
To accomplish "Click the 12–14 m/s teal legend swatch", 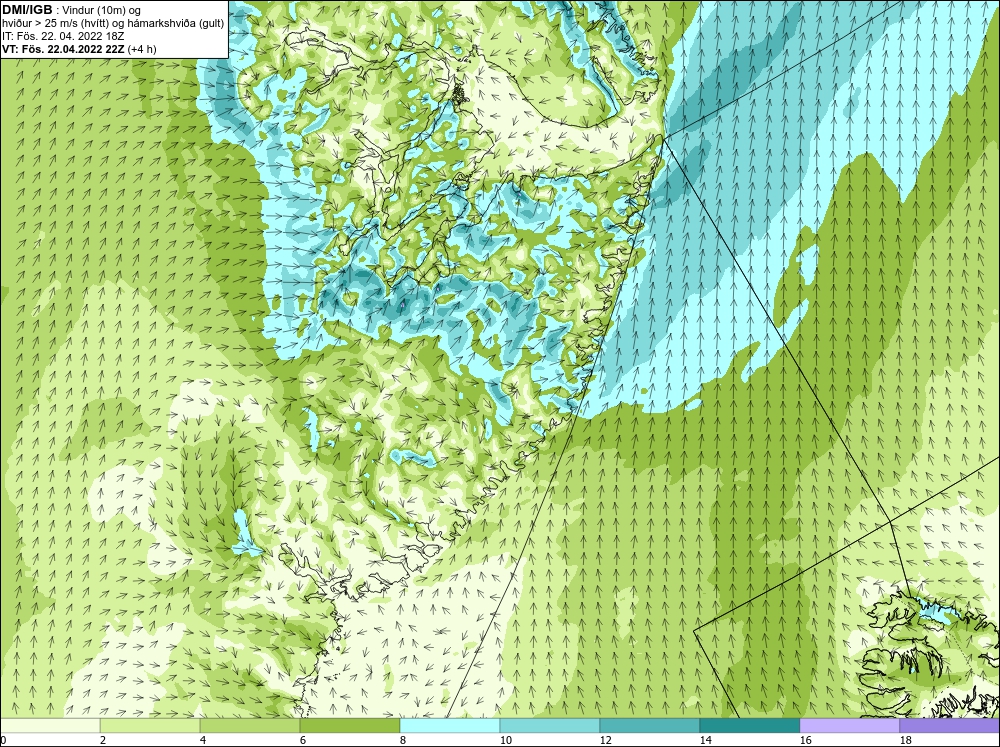I will (x=649, y=726).
